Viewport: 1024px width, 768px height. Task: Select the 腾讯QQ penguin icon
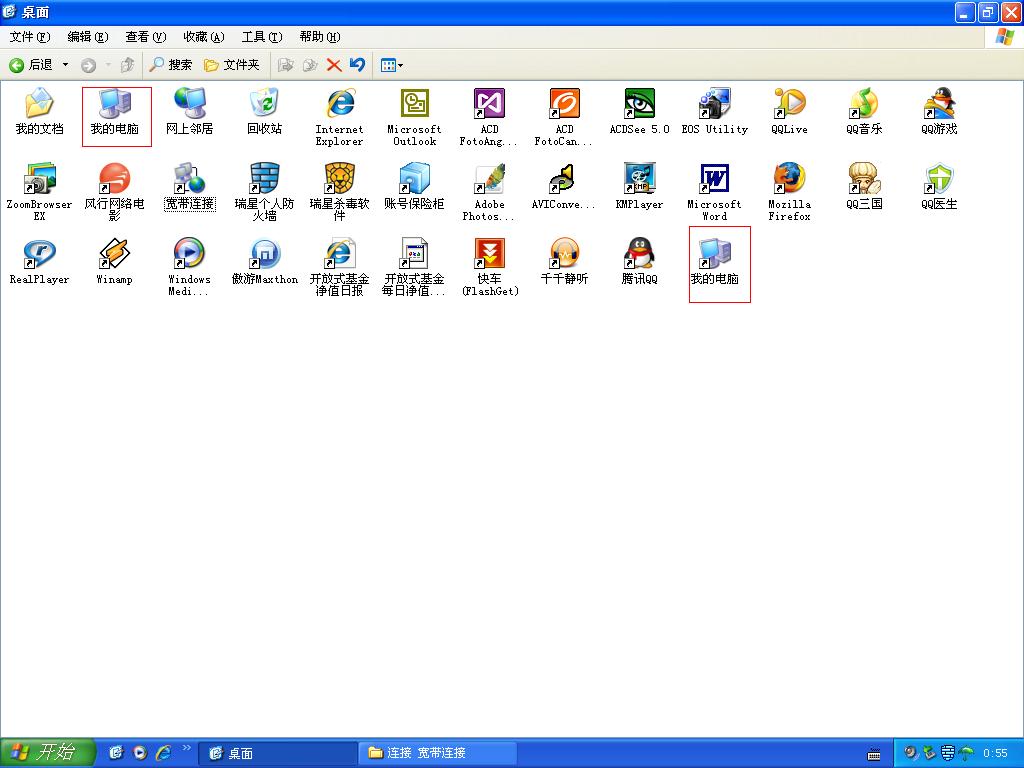point(639,255)
